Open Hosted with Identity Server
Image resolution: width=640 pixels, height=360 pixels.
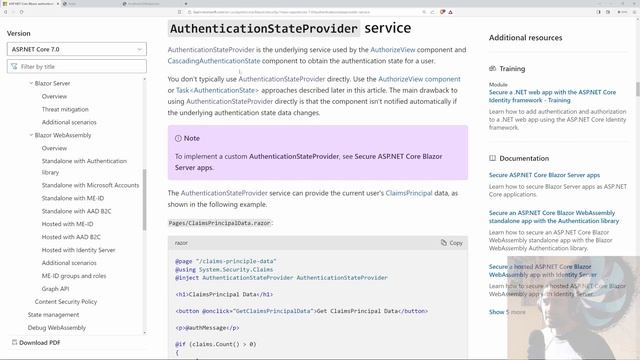[78, 250]
